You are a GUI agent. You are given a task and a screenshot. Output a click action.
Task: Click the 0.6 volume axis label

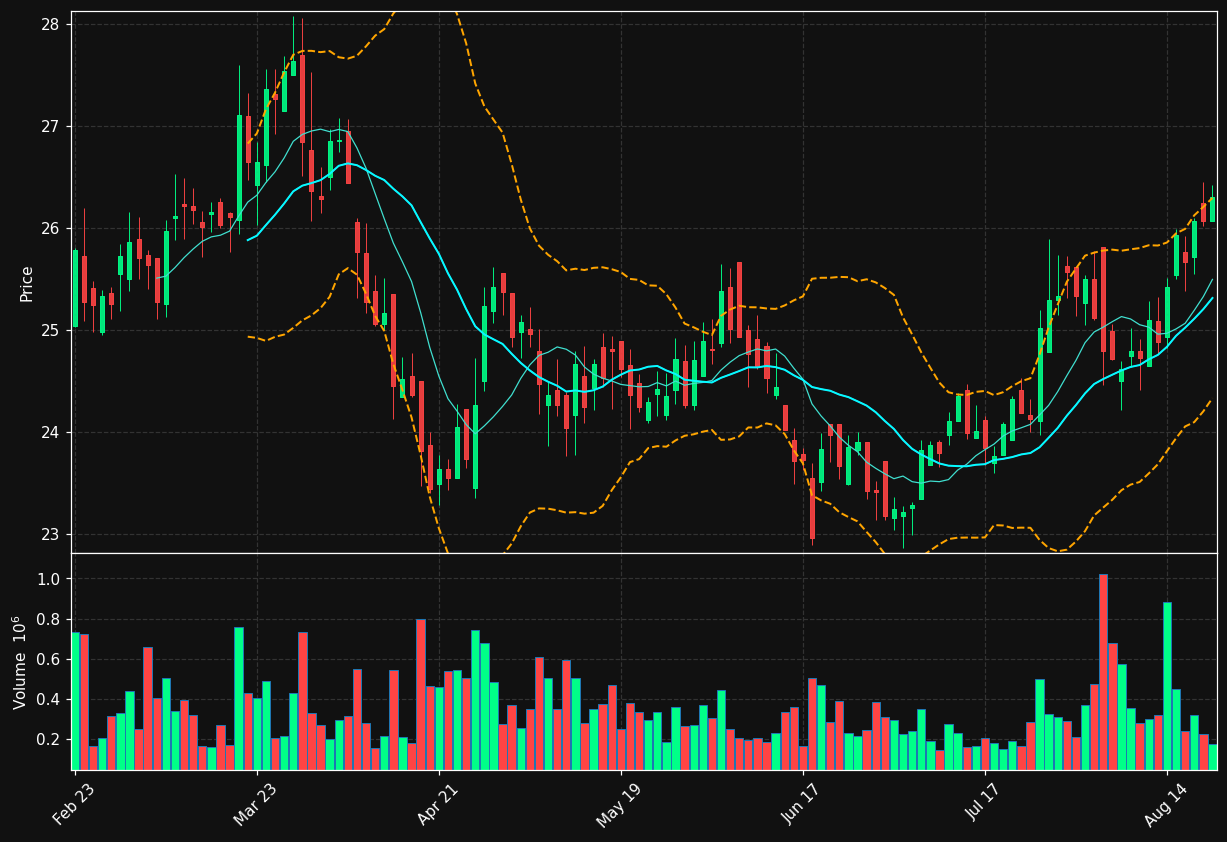pyautogui.click(x=50, y=659)
